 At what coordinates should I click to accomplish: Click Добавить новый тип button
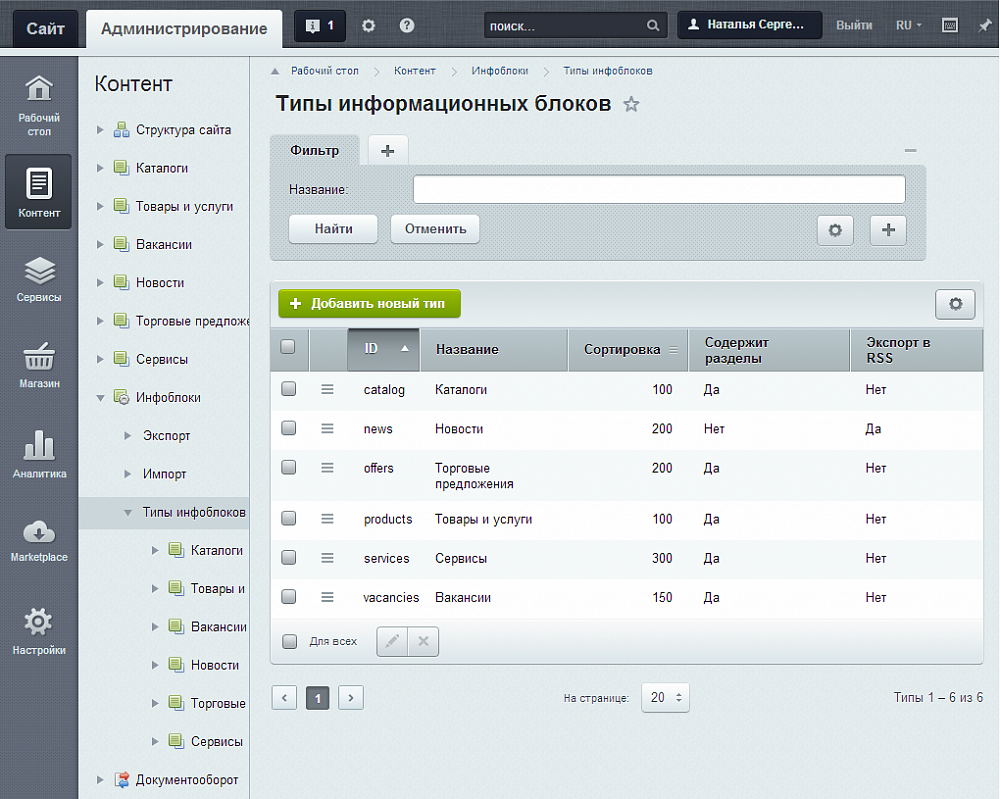[369, 303]
